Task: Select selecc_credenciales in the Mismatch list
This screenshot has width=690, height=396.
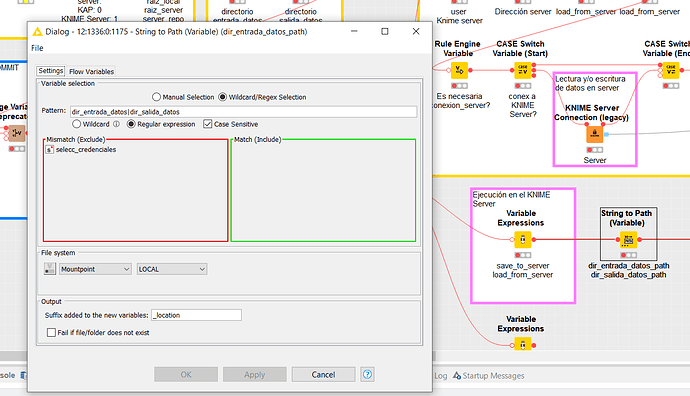Action: (86, 150)
